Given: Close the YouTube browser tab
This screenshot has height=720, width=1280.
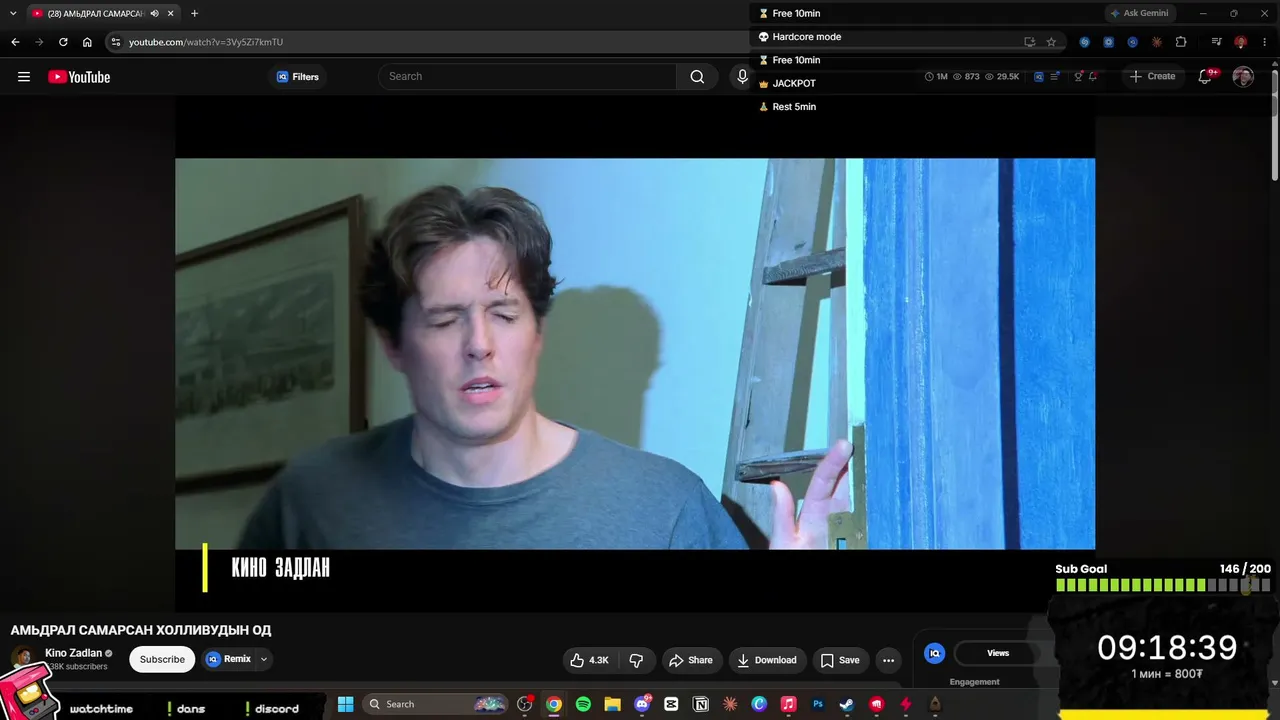Looking at the screenshot, I should [x=171, y=13].
